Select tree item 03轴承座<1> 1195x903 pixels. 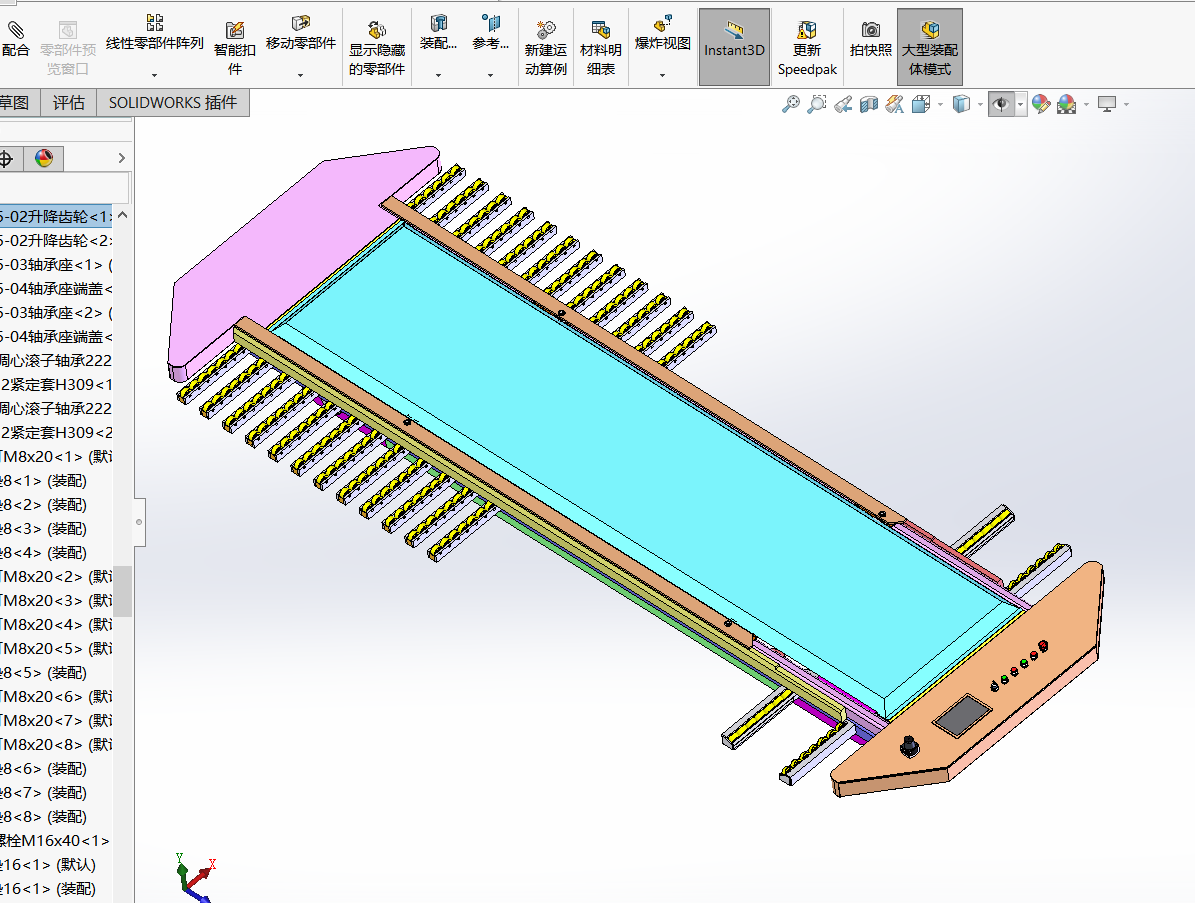pyautogui.click(x=56, y=265)
